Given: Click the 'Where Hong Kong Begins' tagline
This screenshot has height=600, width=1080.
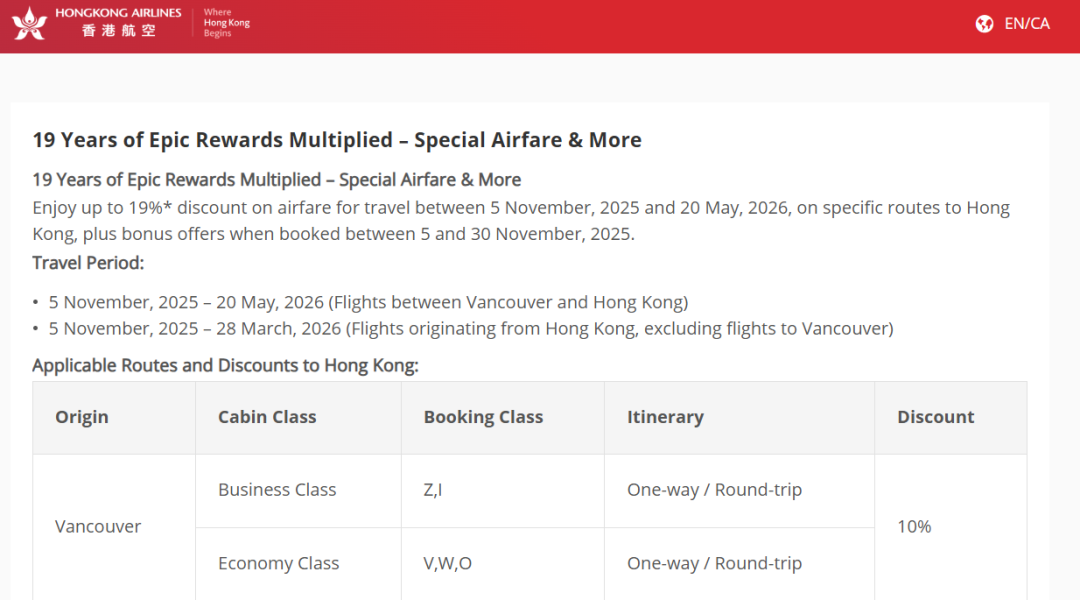Looking at the screenshot, I should tap(226, 23).
